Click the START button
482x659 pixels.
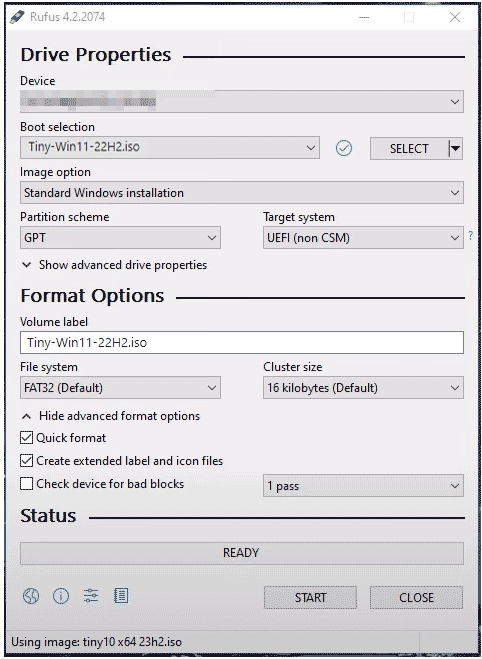310,597
